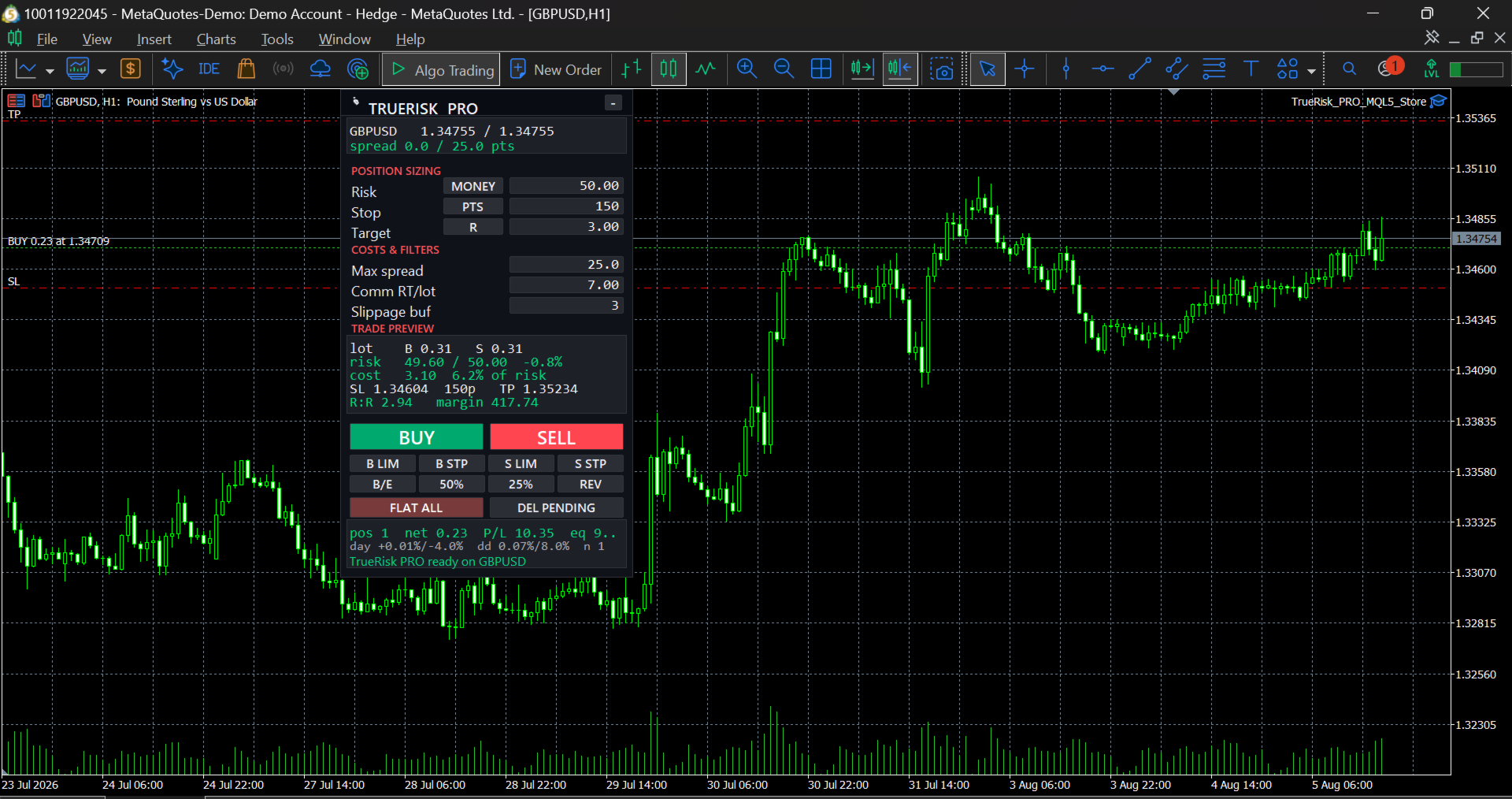Screen dimensions: 1512x799
Task: Open the Signals broadcast icon
Action: [283, 69]
